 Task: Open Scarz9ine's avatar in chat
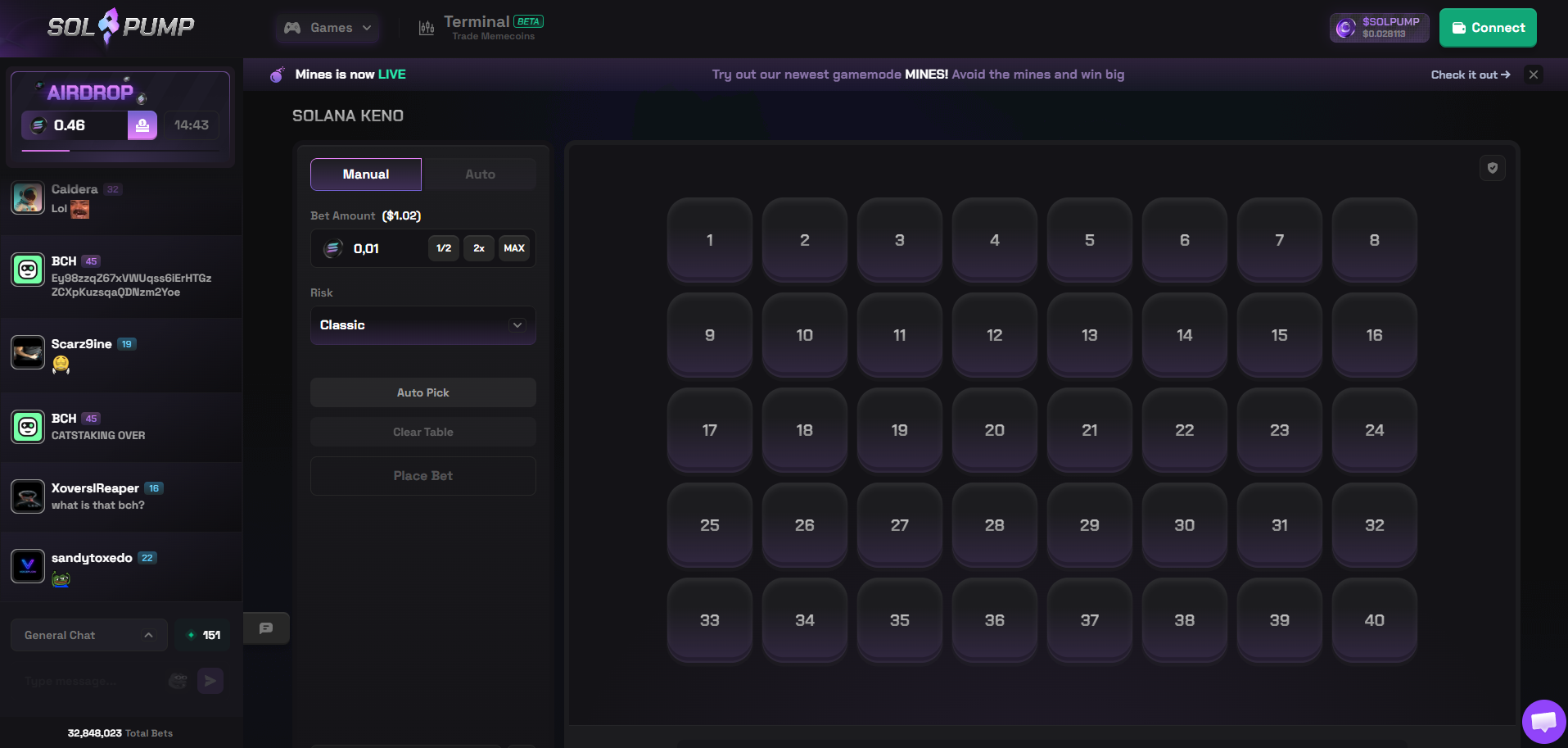coord(28,352)
